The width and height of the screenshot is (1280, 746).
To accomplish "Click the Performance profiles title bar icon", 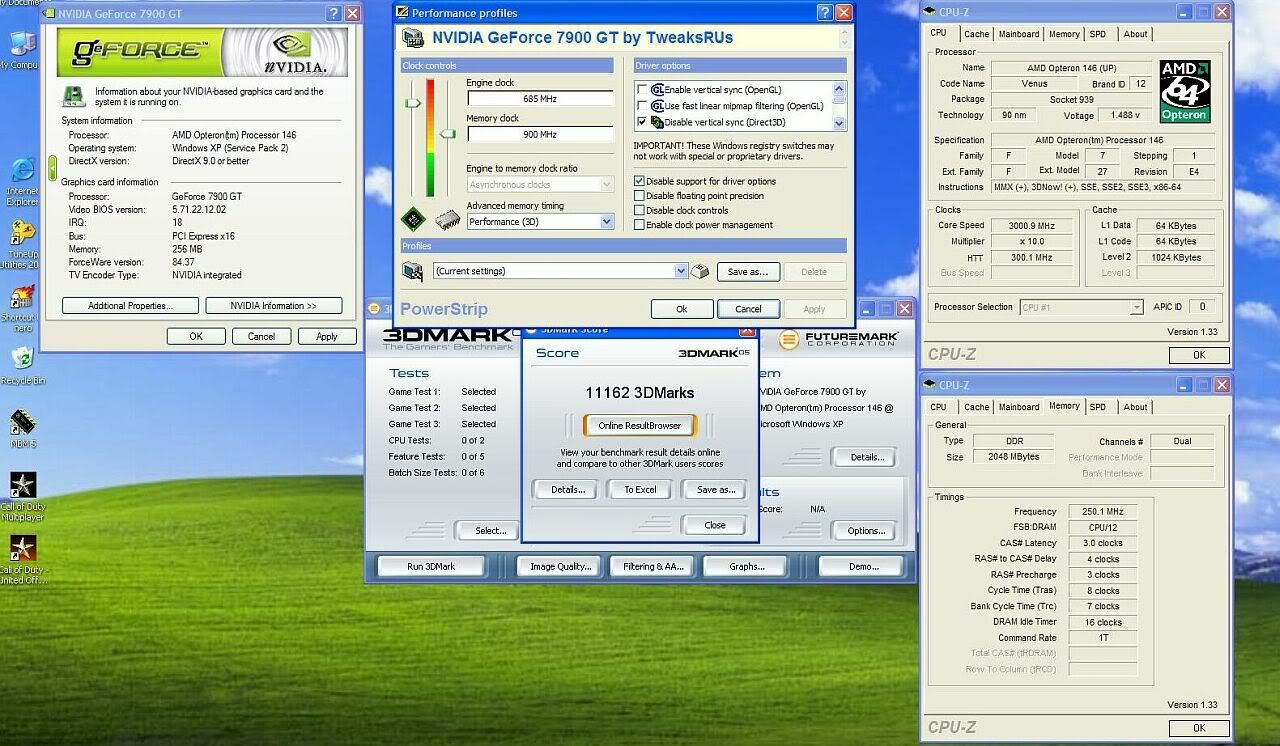I will coord(402,13).
